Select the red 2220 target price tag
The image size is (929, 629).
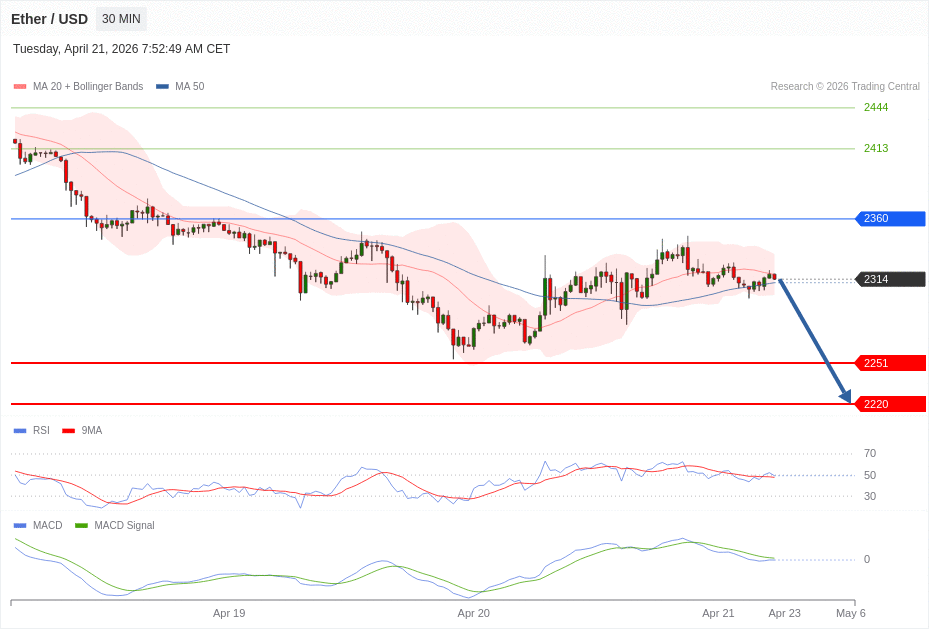(x=890, y=404)
